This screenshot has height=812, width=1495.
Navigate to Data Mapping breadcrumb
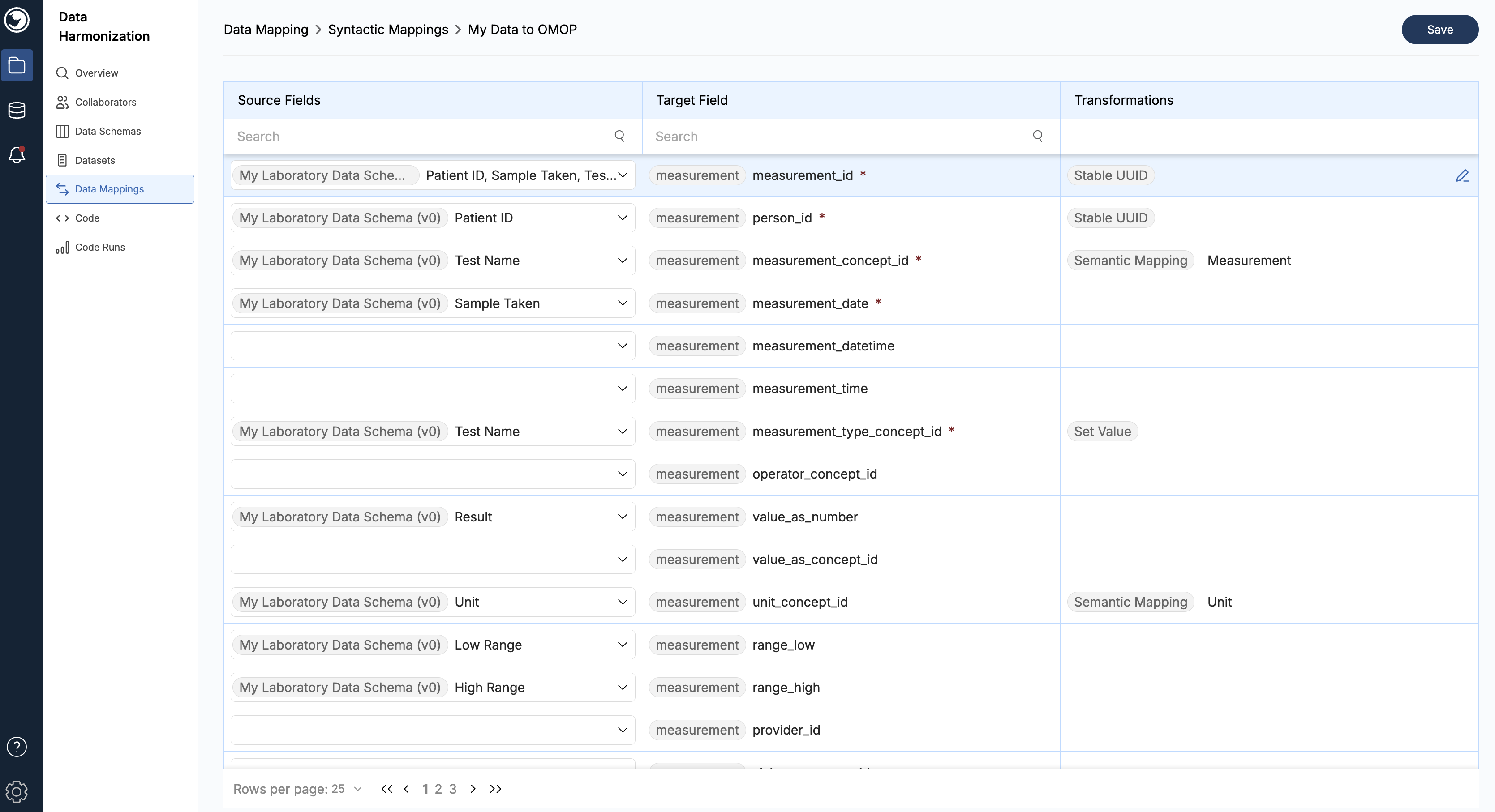[x=266, y=30]
